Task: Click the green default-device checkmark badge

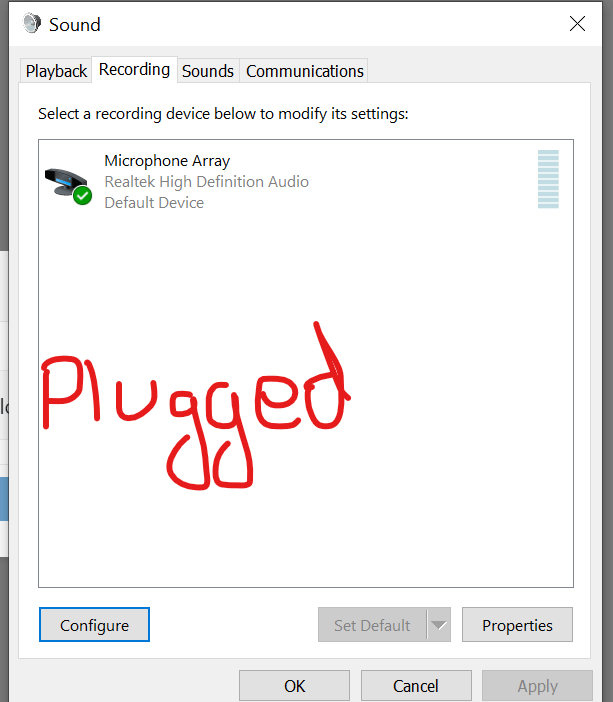Action: pos(83,196)
